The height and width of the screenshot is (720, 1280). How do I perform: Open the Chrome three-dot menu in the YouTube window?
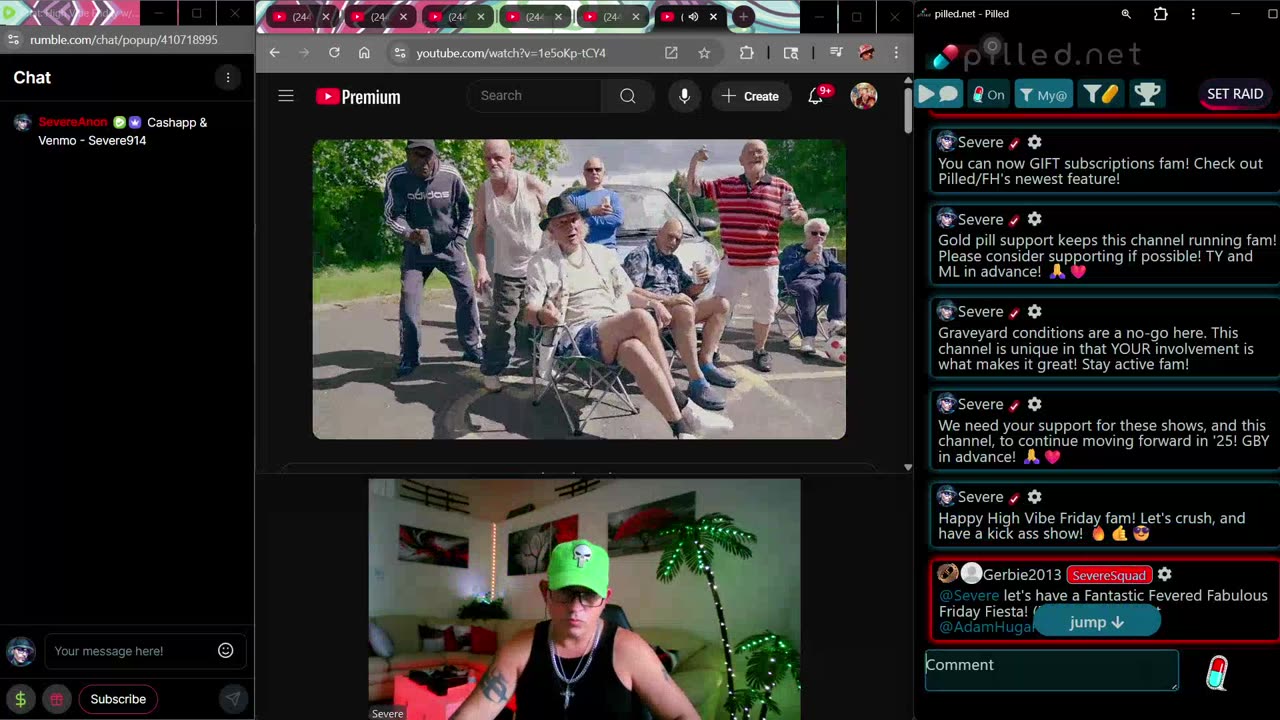896,53
